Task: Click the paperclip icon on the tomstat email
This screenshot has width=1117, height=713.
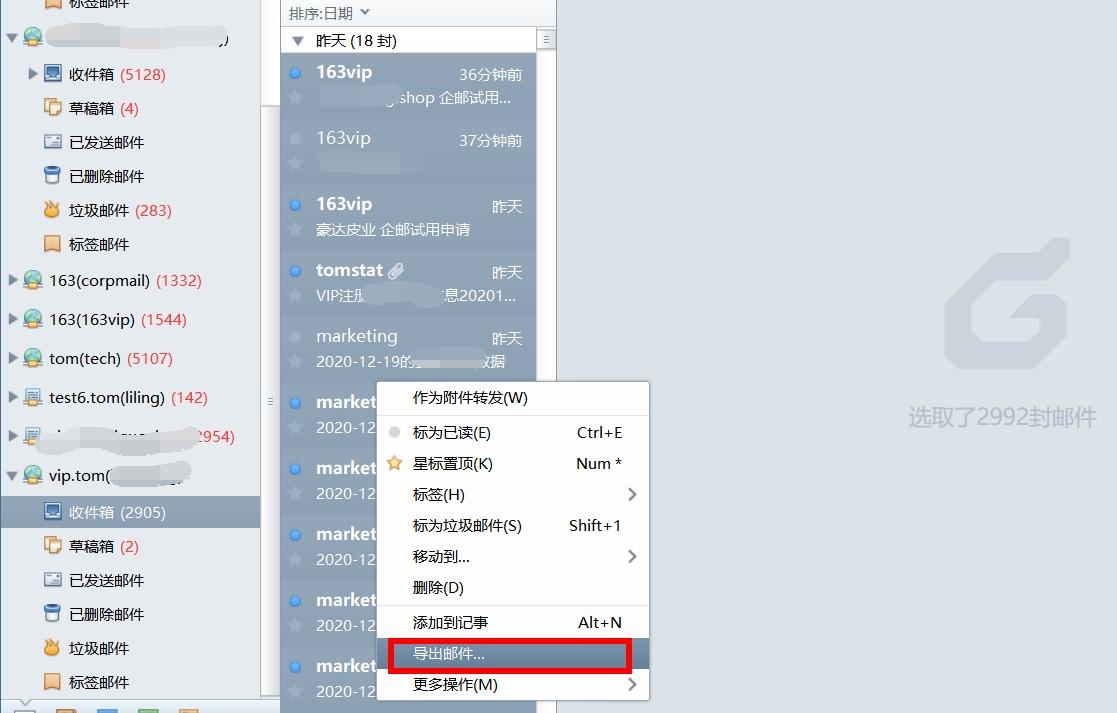Action: (397, 269)
